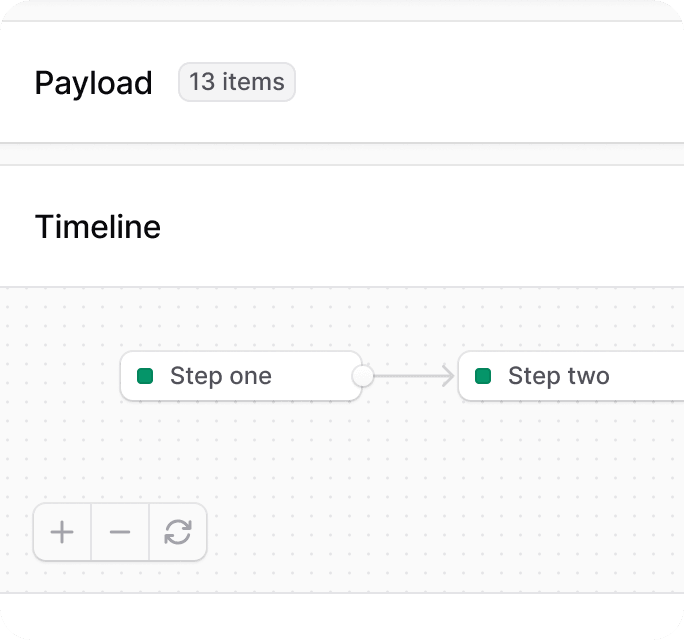Image resolution: width=684 pixels, height=640 pixels.
Task: Select the connector line between the steps
Action: pyautogui.click(x=410, y=376)
